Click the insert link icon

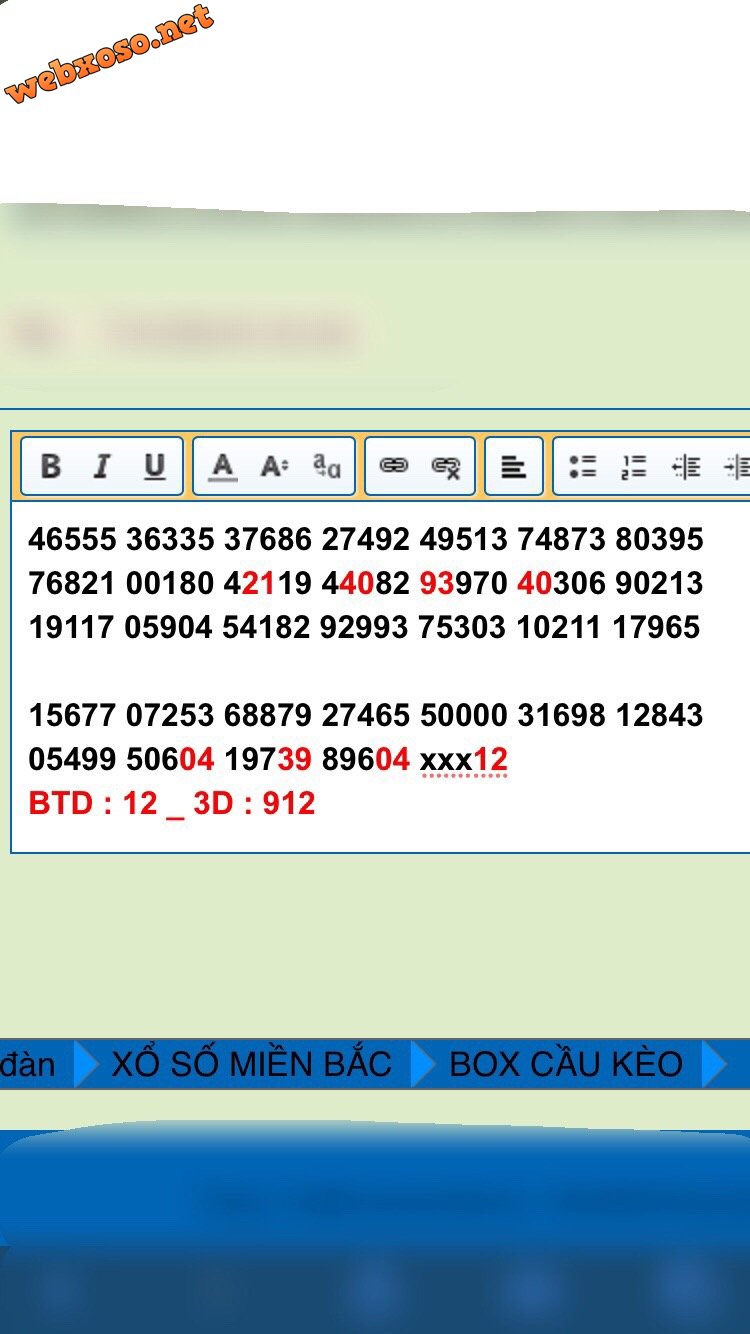(394, 466)
